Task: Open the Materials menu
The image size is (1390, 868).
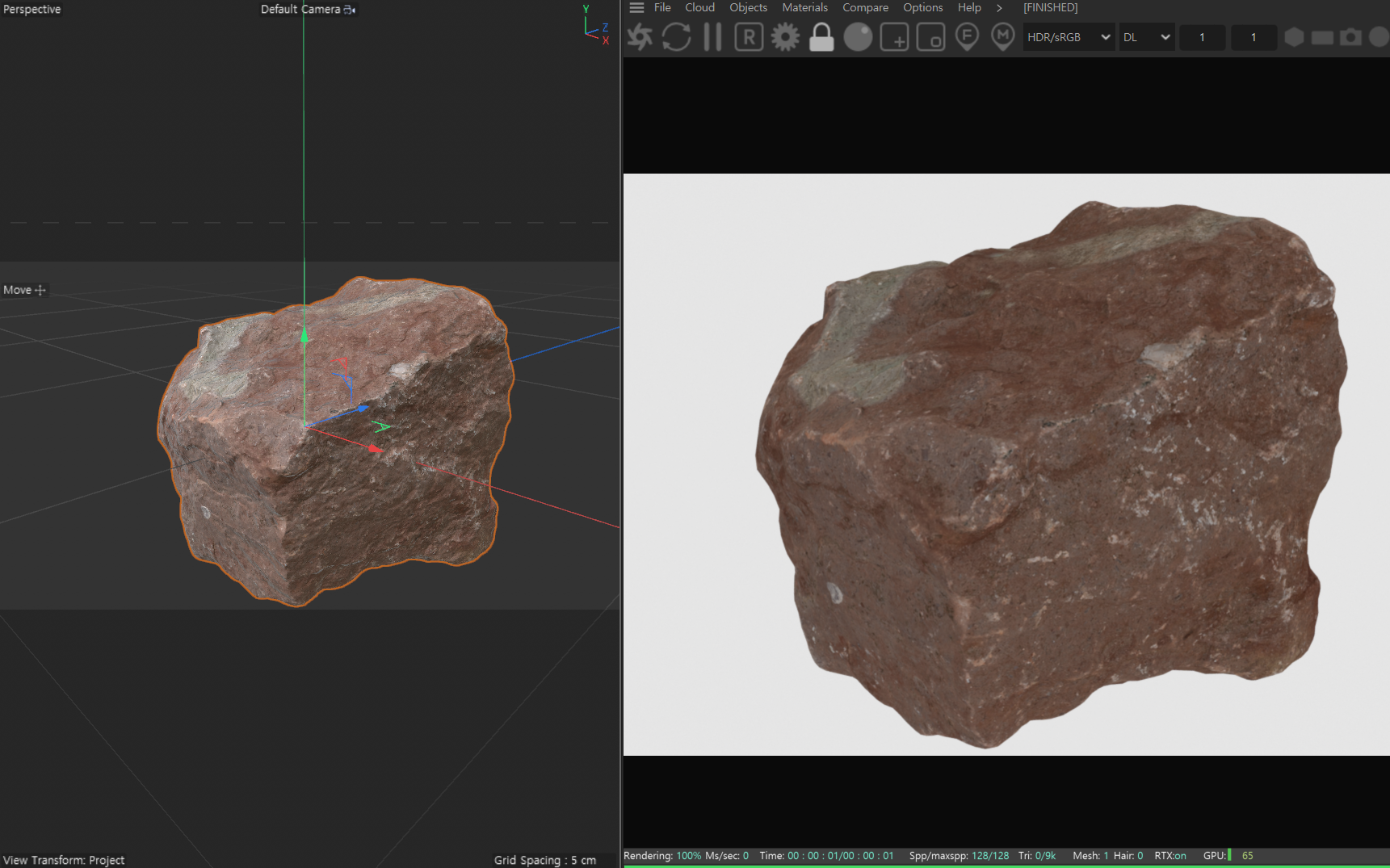Action: click(804, 8)
